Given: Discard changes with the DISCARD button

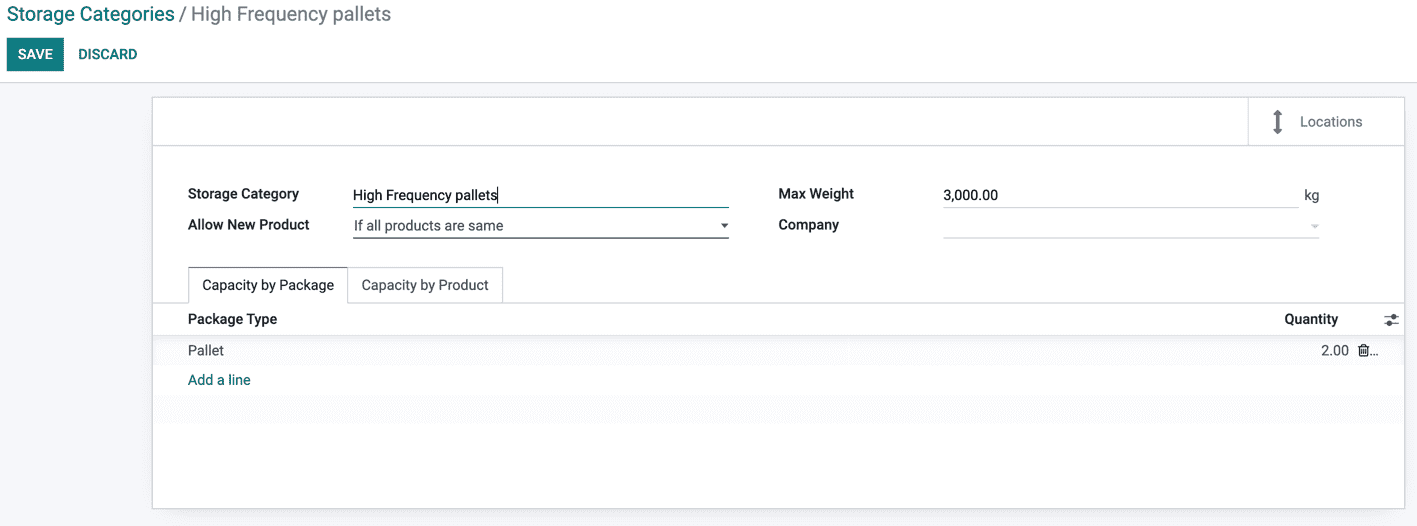Looking at the screenshot, I should pyautogui.click(x=108, y=55).
